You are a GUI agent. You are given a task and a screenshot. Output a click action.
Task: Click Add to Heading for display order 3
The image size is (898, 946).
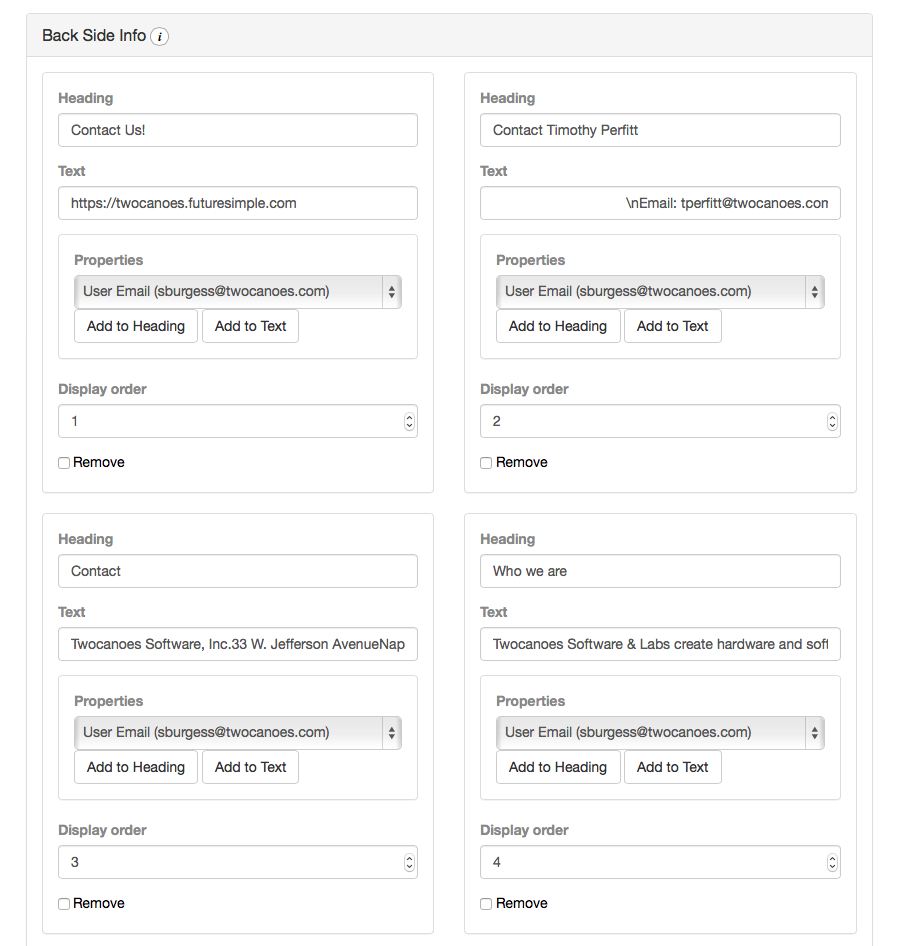click(x=136, y=767)
